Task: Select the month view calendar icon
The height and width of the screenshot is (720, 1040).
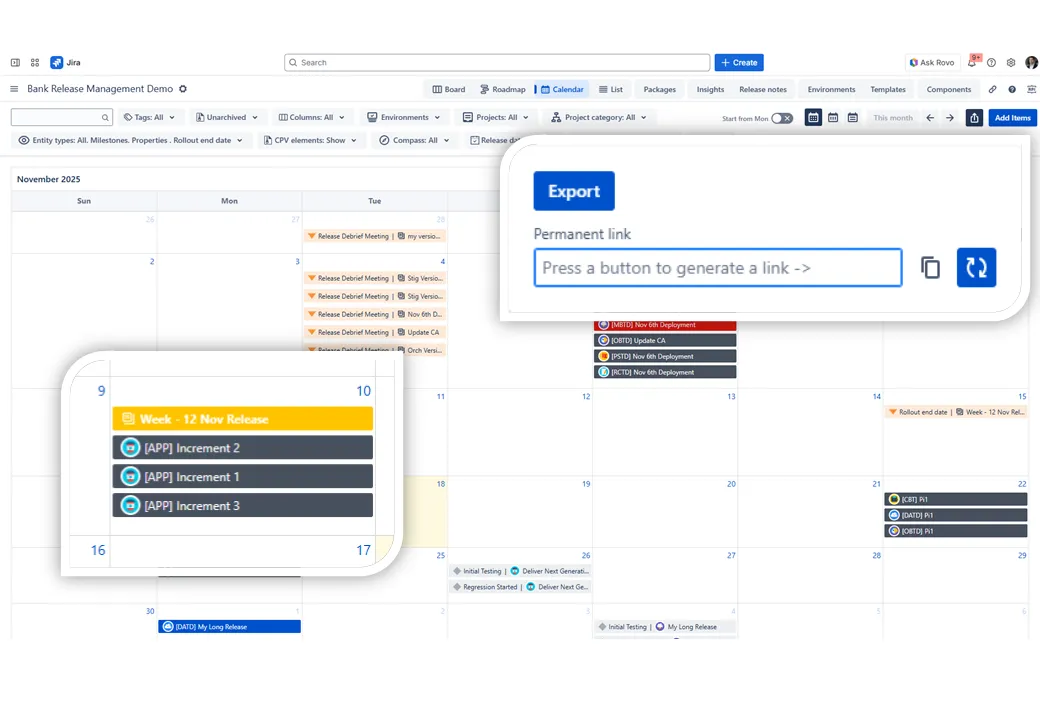Action: pyautogui.click(x=814, y=118)
